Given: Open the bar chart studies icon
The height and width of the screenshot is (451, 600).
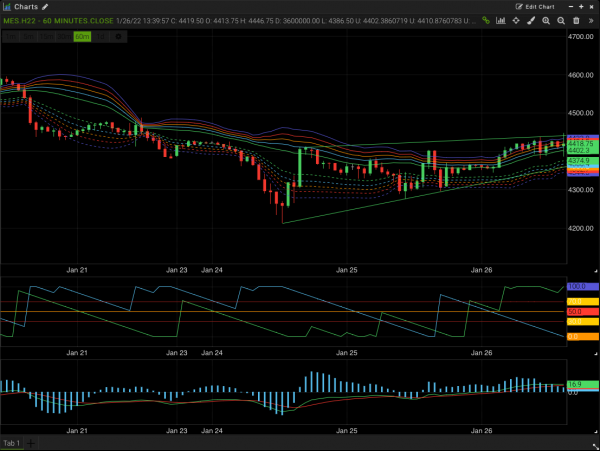Looking at the screenshot, I should [501, 21].
